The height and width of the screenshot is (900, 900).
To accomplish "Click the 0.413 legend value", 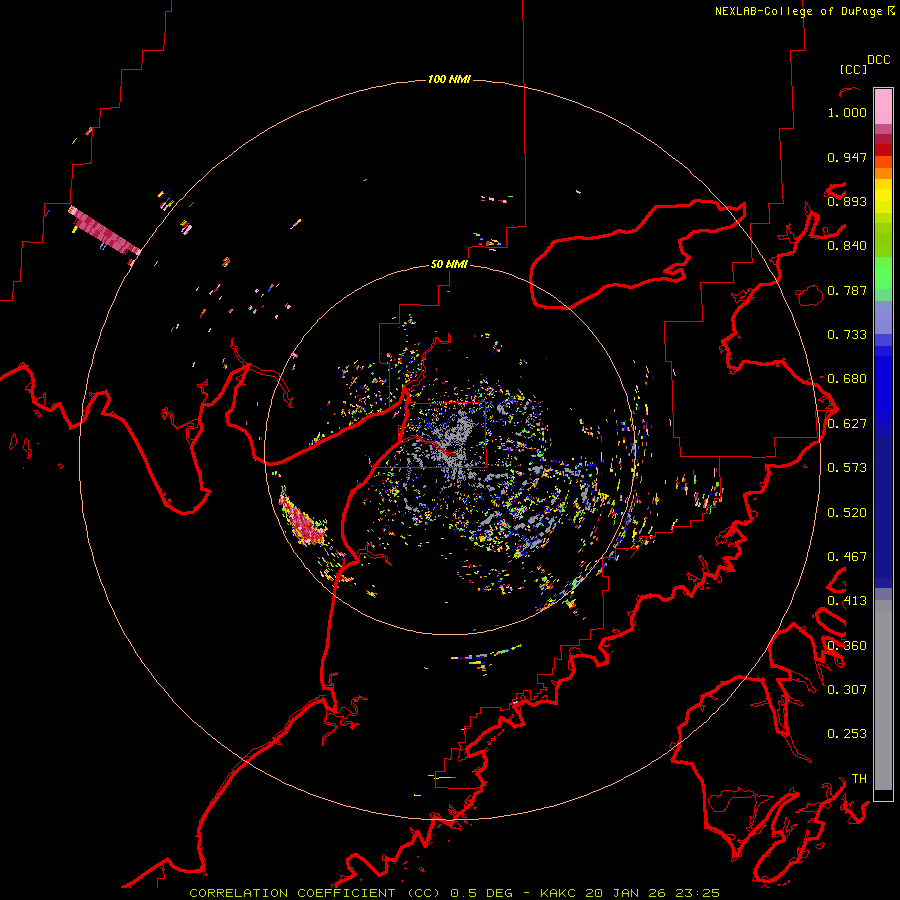I will coord(847,601).
